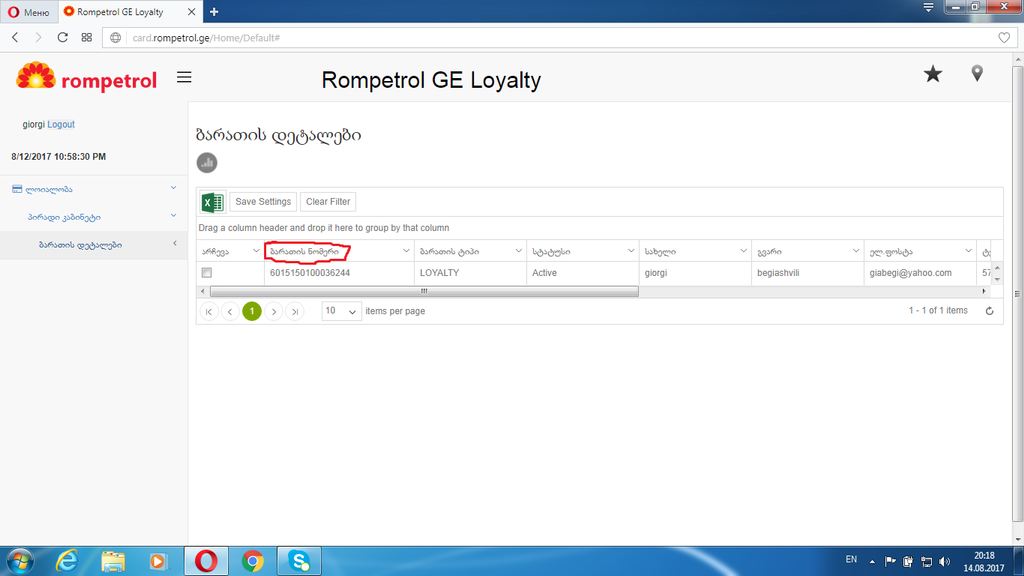Click horizontal grid scrollbar thumb
Image resolution: width=1024 pixels, height=576 pixels.
click(x=424, y=291)
